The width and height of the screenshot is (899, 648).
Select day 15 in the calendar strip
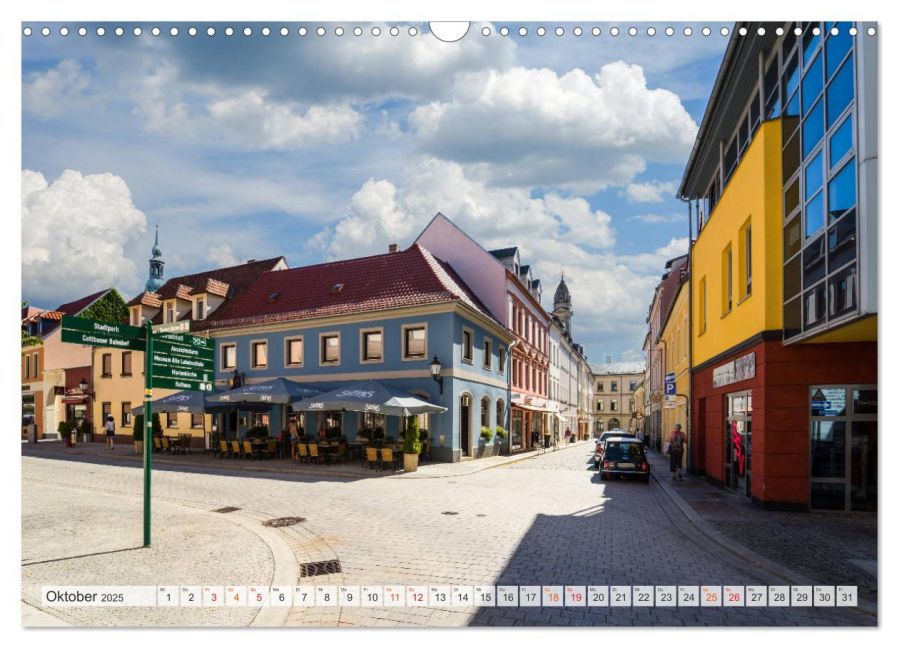click(x=485, y=597)
